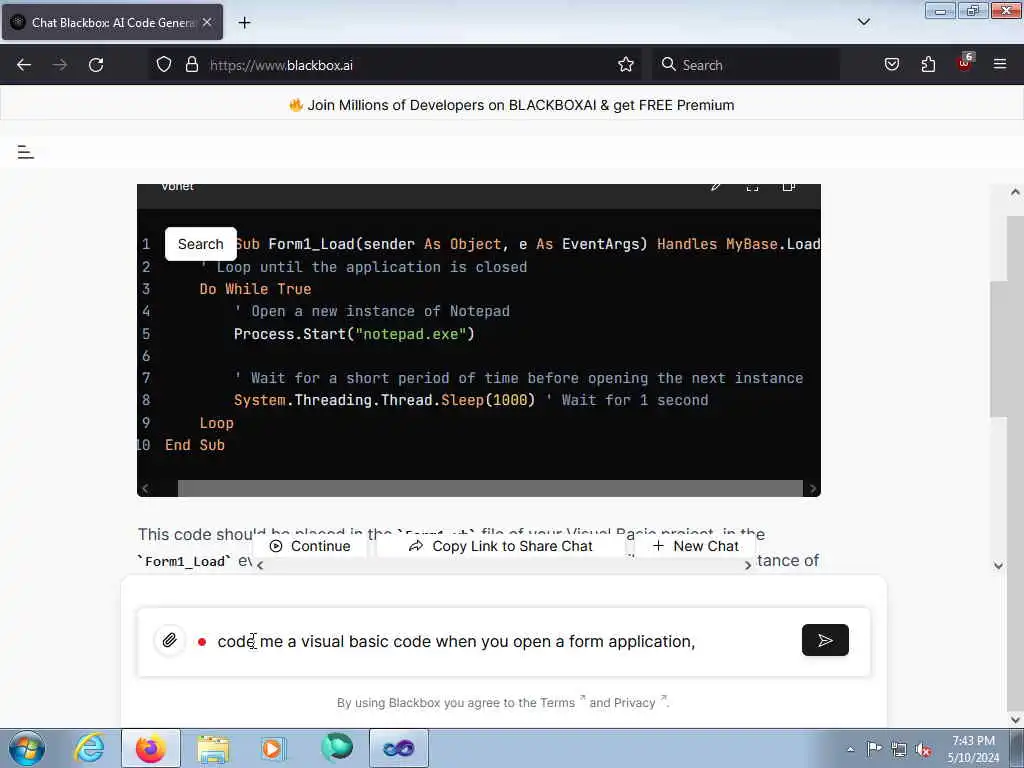This screenshot has height=768, width=1024.
Task: Select the Chat Blackbox browser tab
Action: (x=112, y=22)
